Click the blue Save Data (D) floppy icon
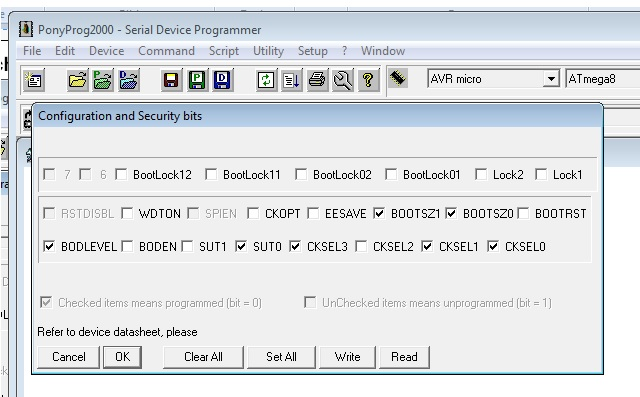Viewport: 640px width, 397px height. click(222, 80)
